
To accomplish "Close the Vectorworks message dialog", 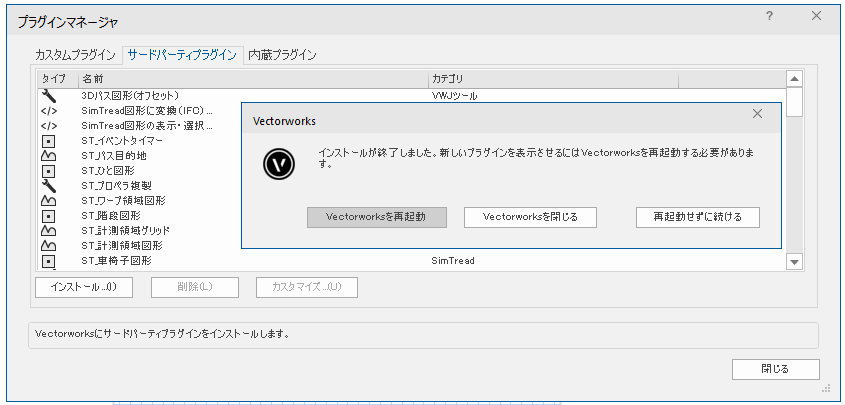I will [x=757, y=114].
